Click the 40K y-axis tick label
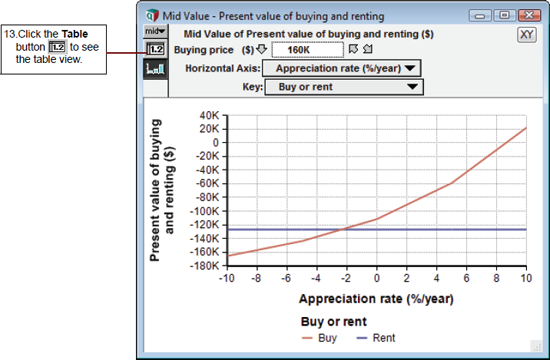The width and height of the screenshot is (550, 360). click(209, 115)
